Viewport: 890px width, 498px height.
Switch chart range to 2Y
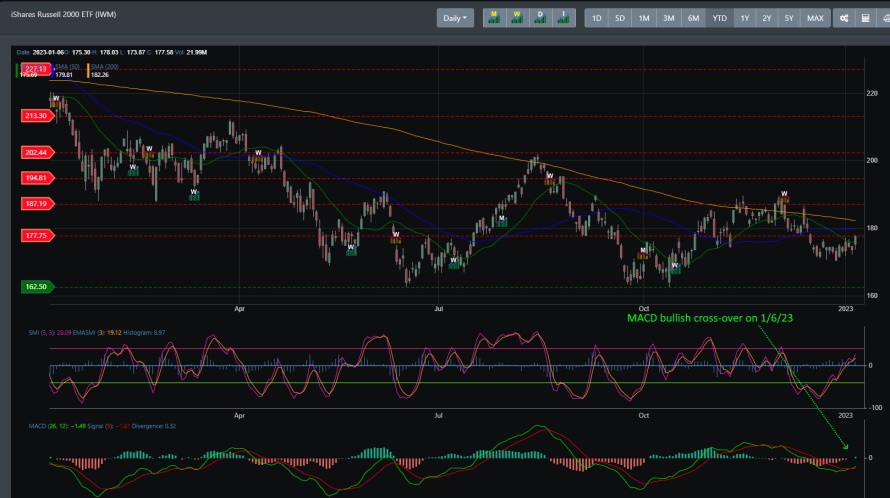pyautogui.click(x=767, y=18)
